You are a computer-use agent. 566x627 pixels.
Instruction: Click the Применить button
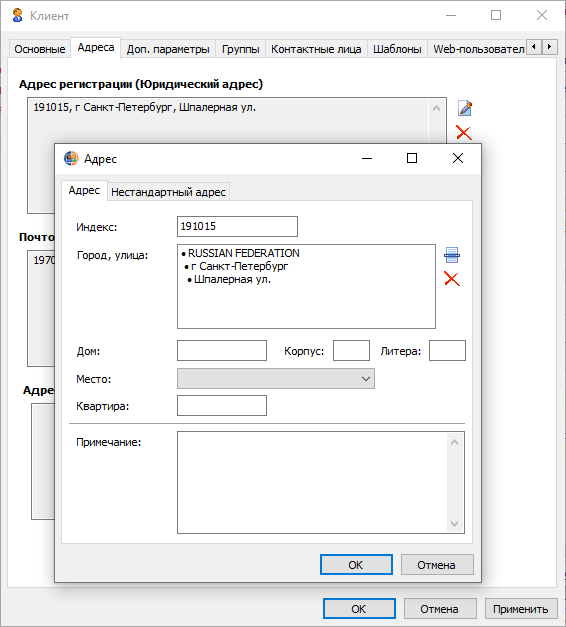point(521,609)
